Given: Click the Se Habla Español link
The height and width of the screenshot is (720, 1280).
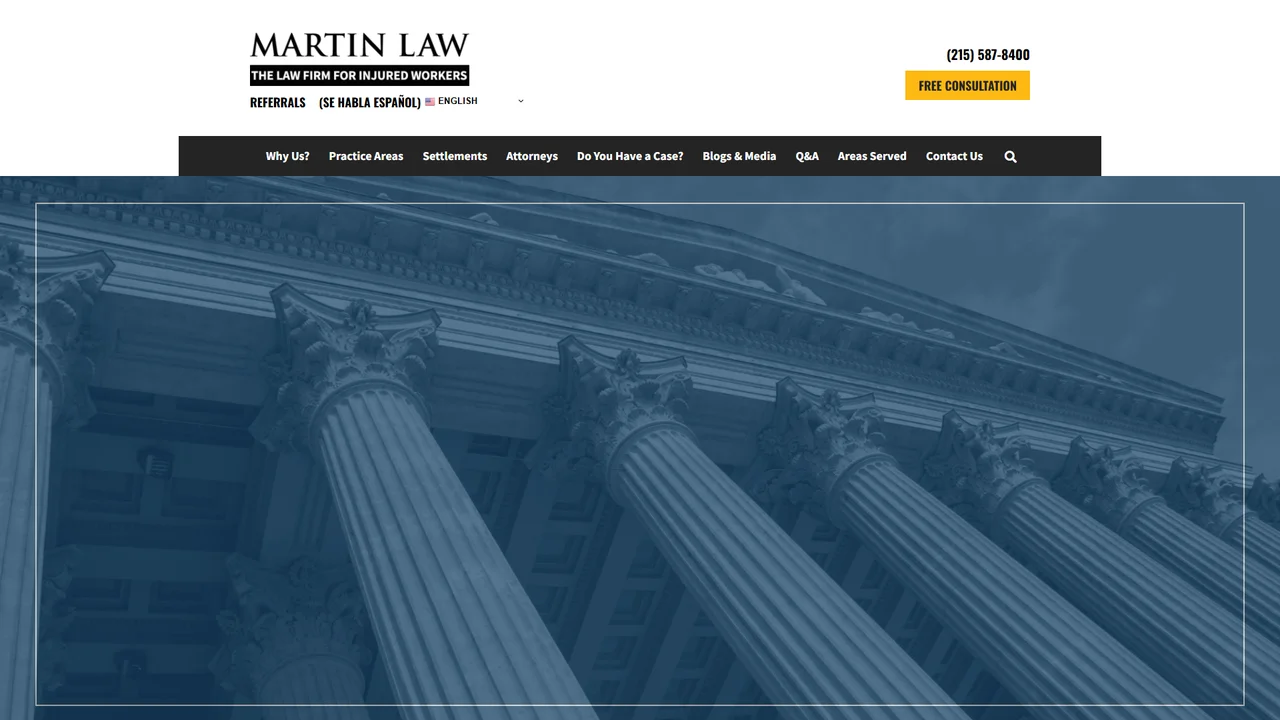Looking at the screenshot, I should click(x=370, y=102).
